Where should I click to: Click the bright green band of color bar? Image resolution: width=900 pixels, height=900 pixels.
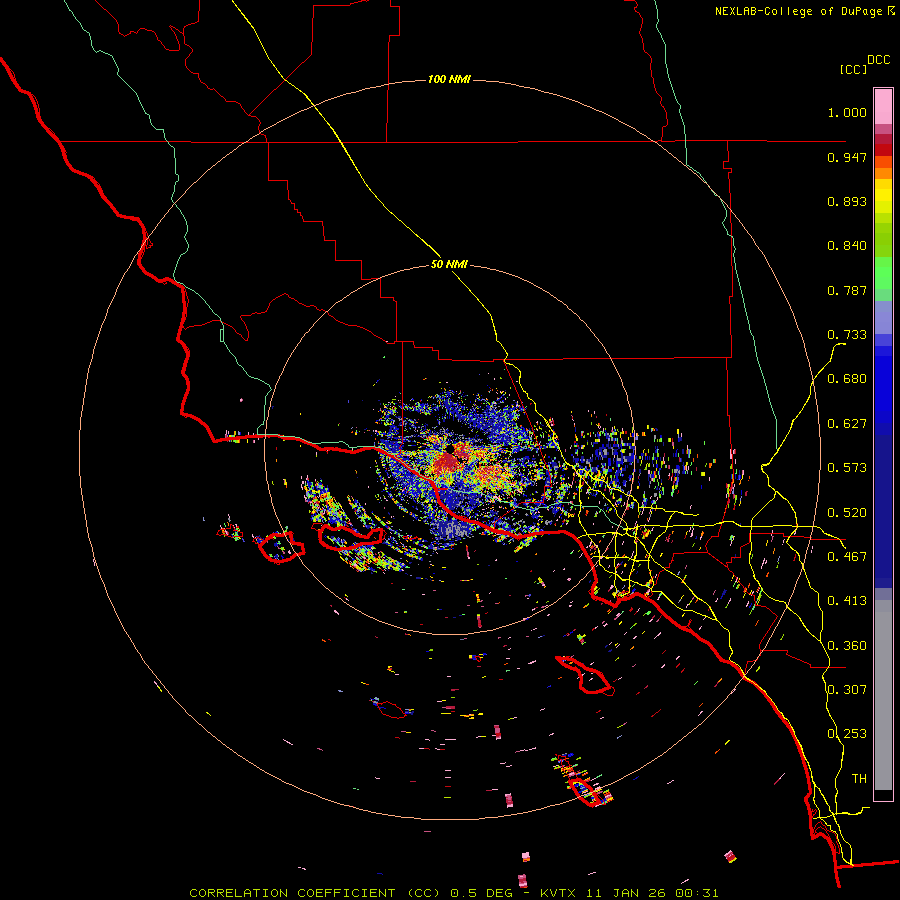(883, 273)
